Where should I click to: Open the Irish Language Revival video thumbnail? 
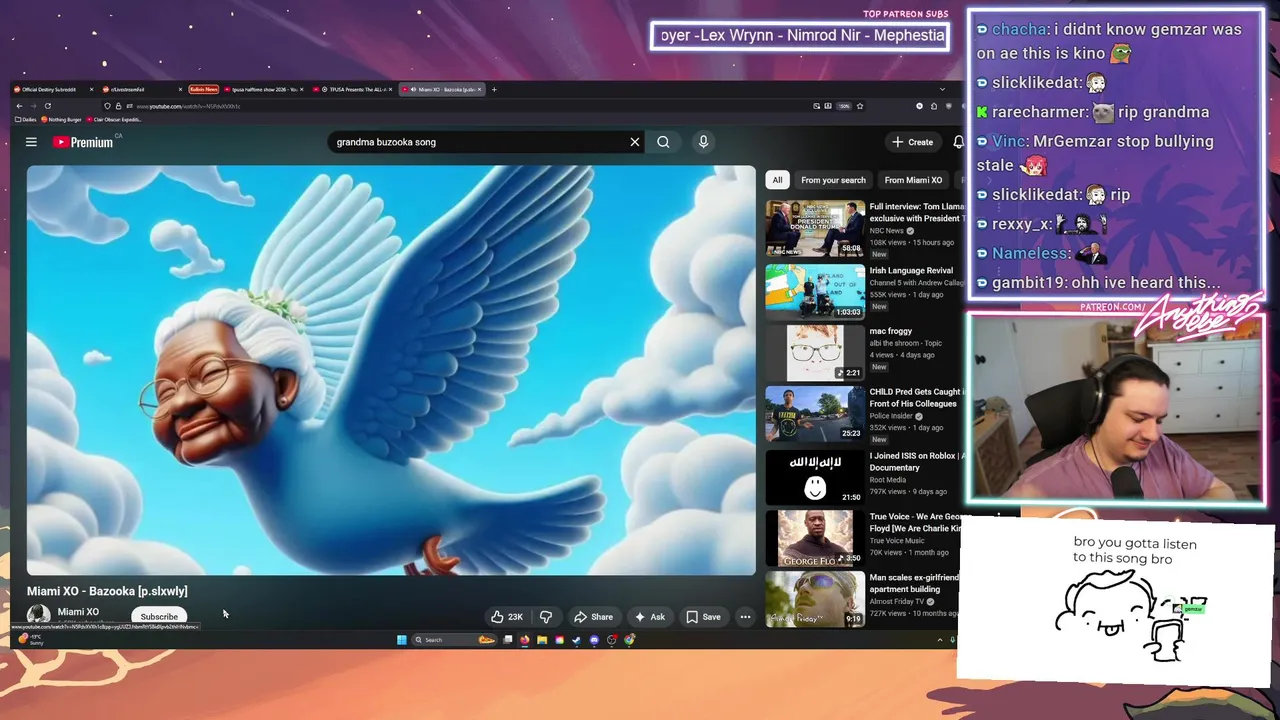click(x=815, y=291)
